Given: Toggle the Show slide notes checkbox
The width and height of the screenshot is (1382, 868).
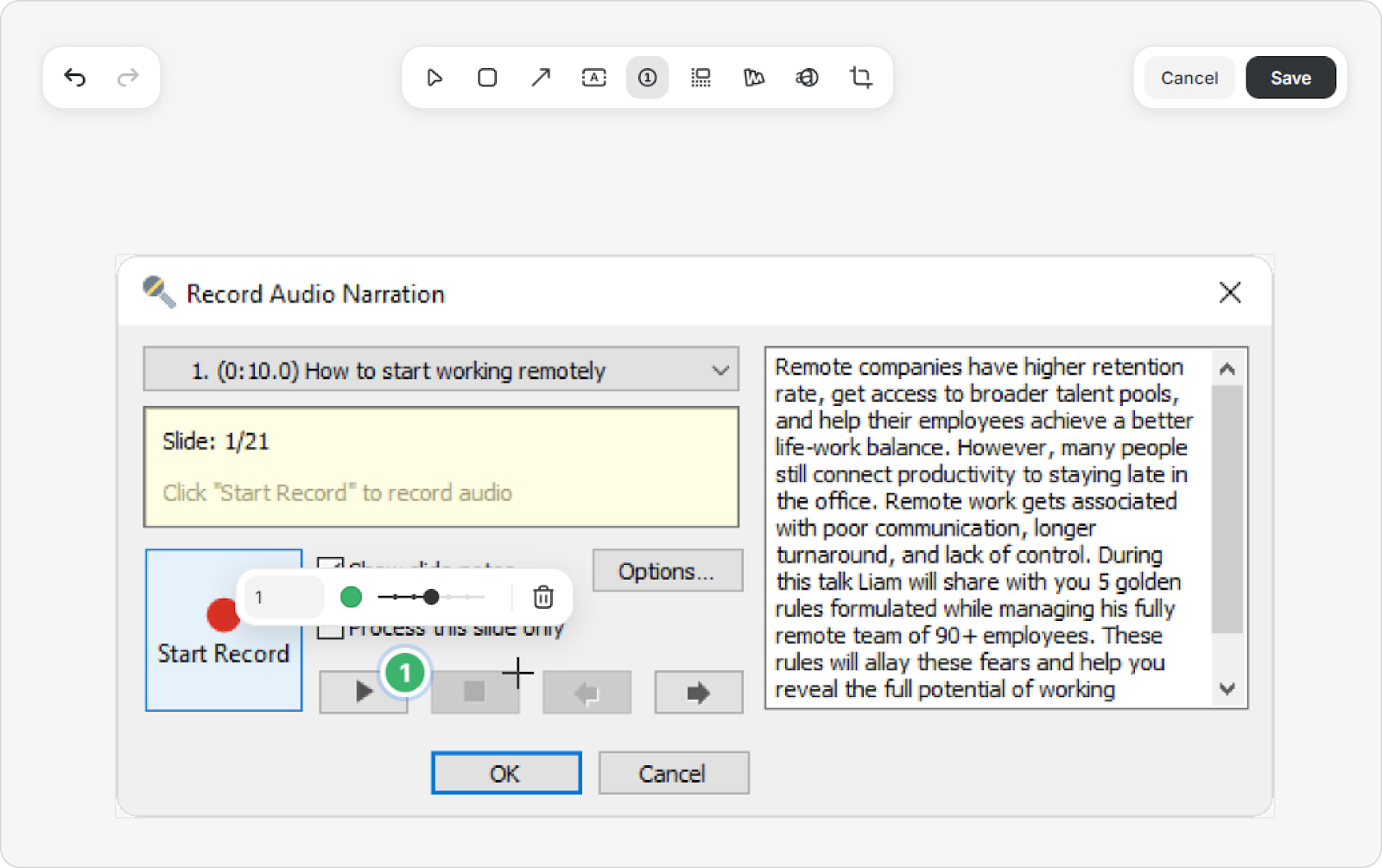Looking at the screenshot, I should coord(330,564).
